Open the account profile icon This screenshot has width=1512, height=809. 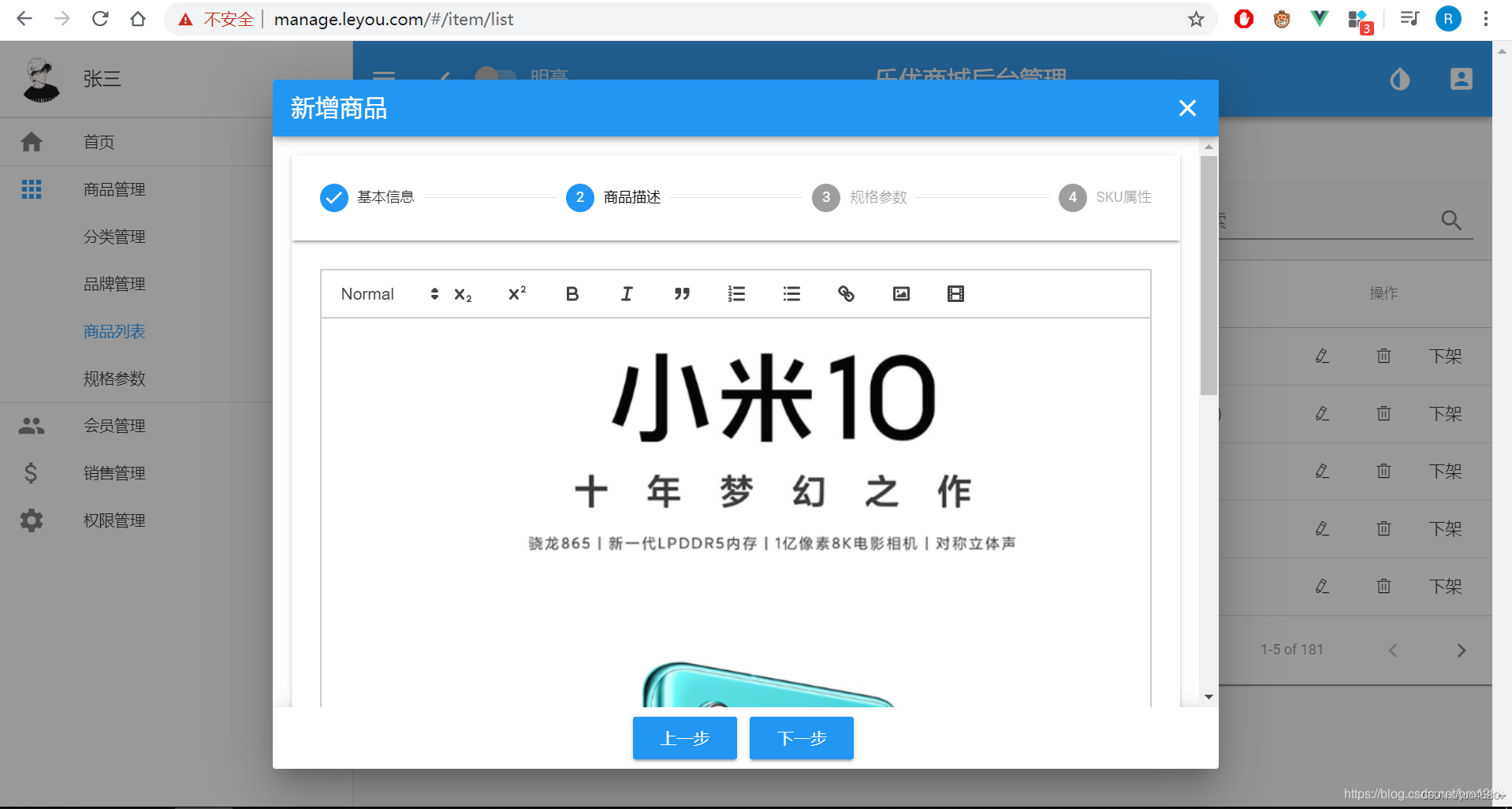(x=1461, y=79)
